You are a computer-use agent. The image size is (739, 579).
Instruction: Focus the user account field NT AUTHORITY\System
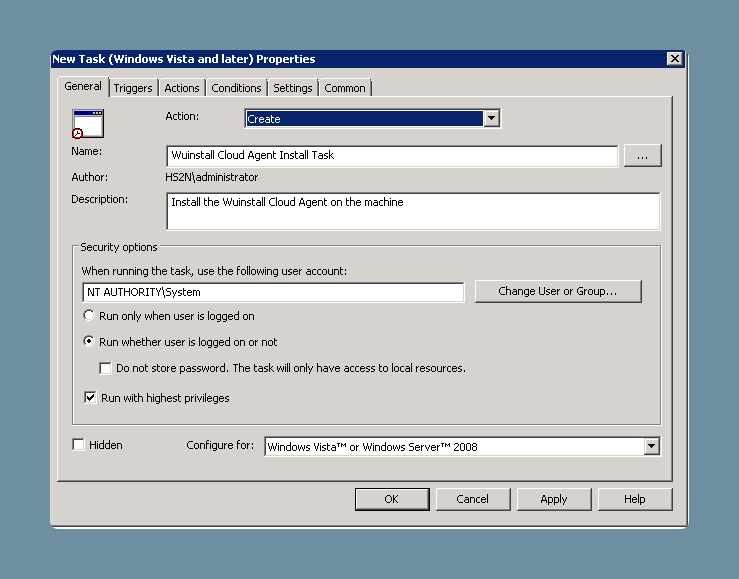pyautogui.click(x=273, y=292)
